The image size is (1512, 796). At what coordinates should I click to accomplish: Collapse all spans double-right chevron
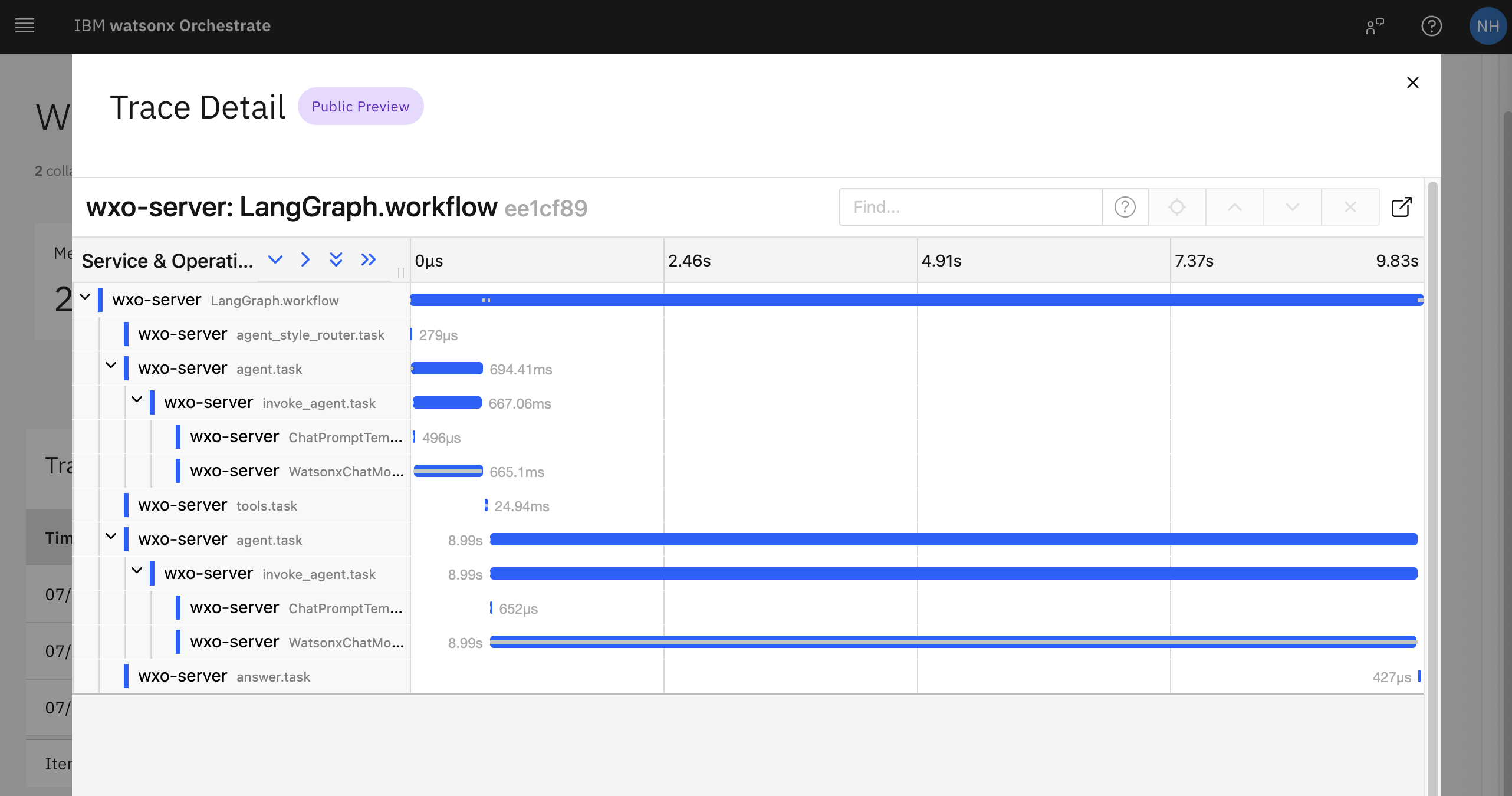pyautogui.click(x=369, y=259)
